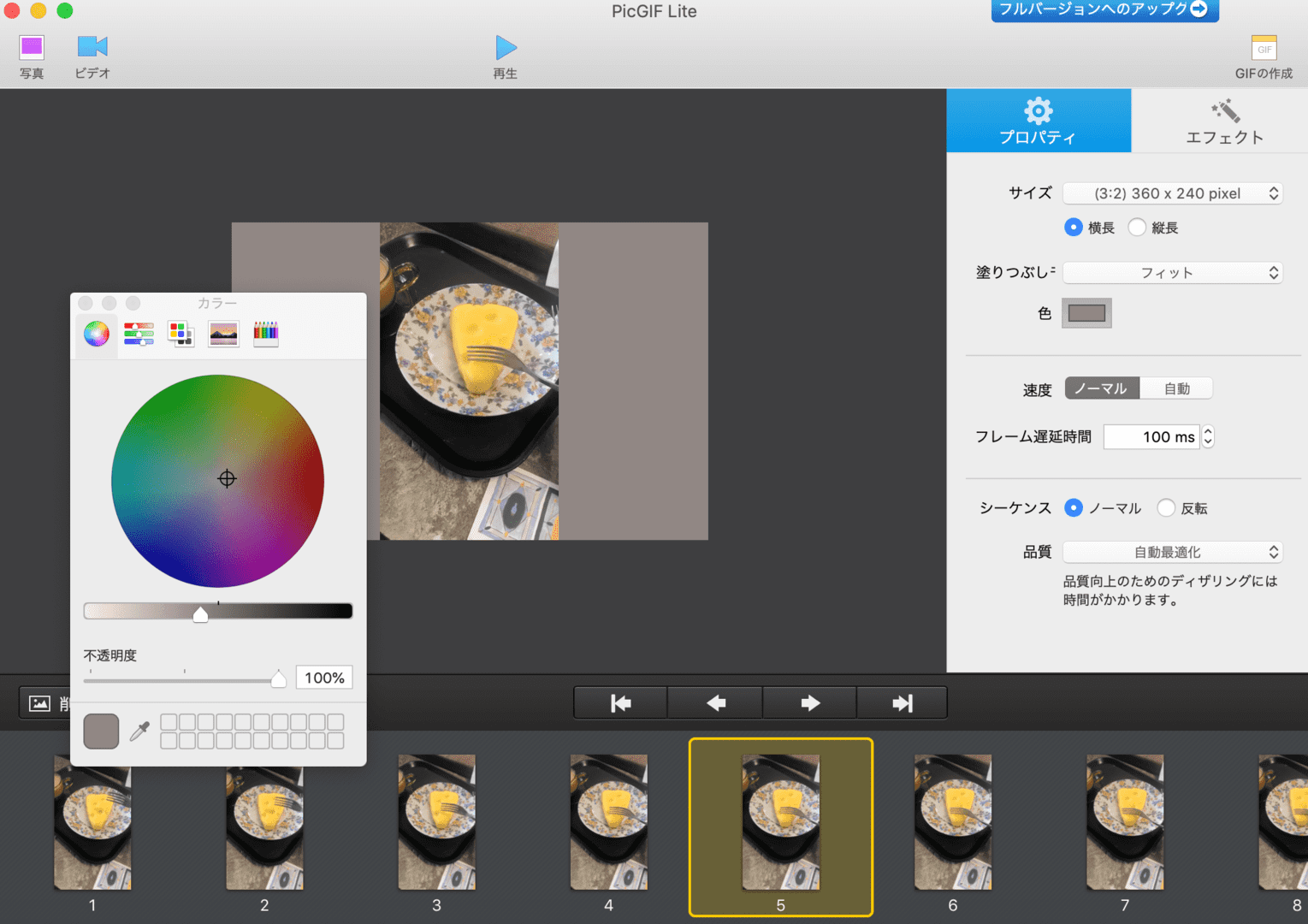1308x924 pixels.
Task: Jump to first frame button
Action: (x=620, y=703)
